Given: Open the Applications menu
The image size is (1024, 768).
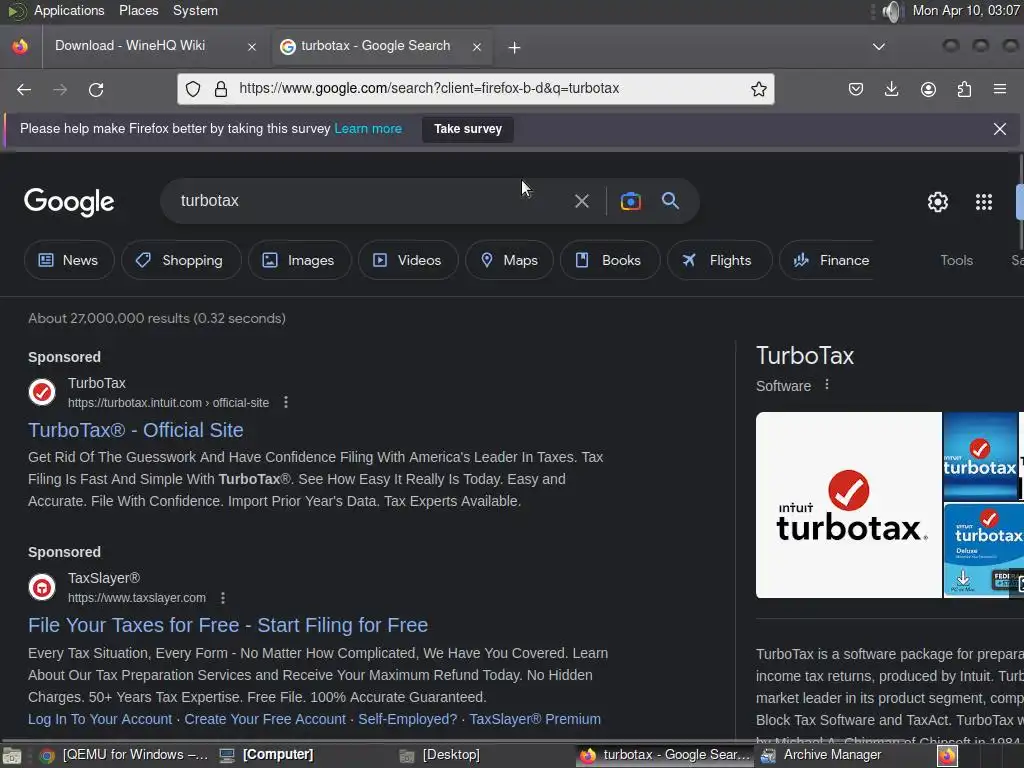Looking at the screenshot, I should [x=69, y=10].
